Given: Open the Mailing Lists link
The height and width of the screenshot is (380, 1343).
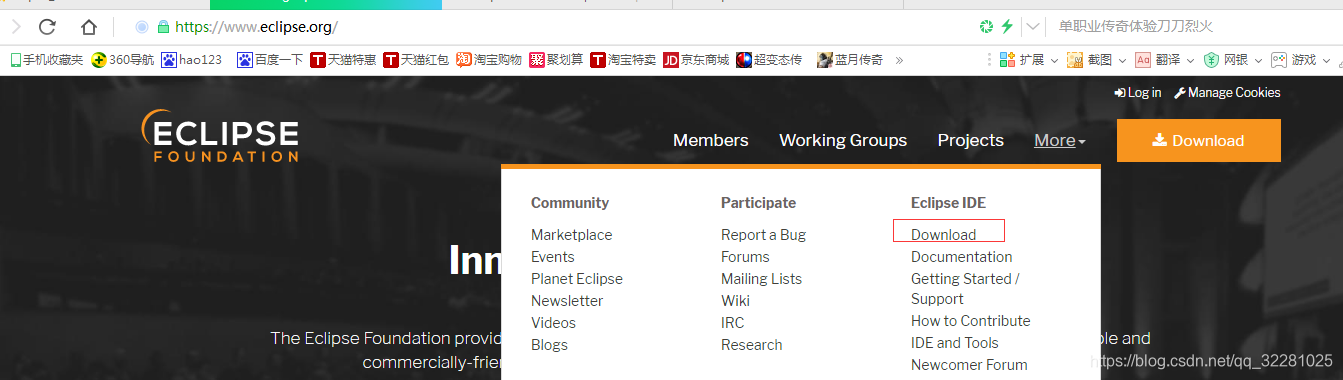Looking at the screenshot, I should point(761,279).
